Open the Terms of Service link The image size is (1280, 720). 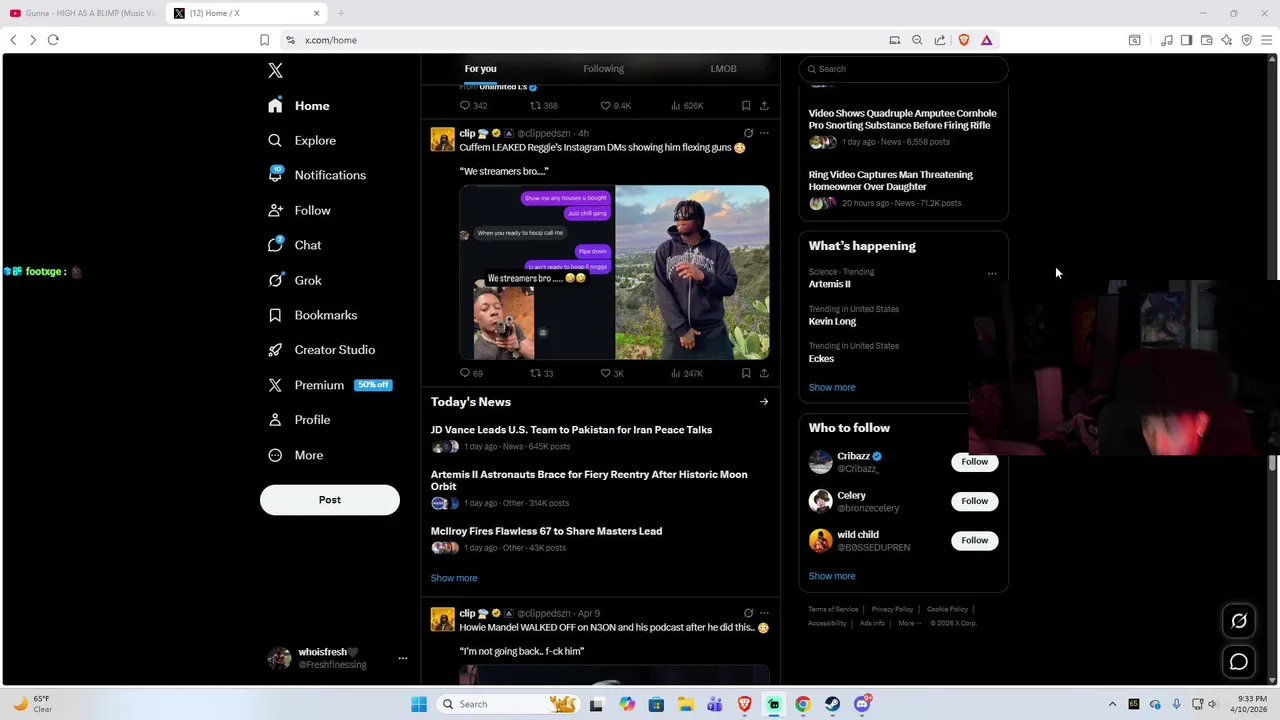point(833,609)
